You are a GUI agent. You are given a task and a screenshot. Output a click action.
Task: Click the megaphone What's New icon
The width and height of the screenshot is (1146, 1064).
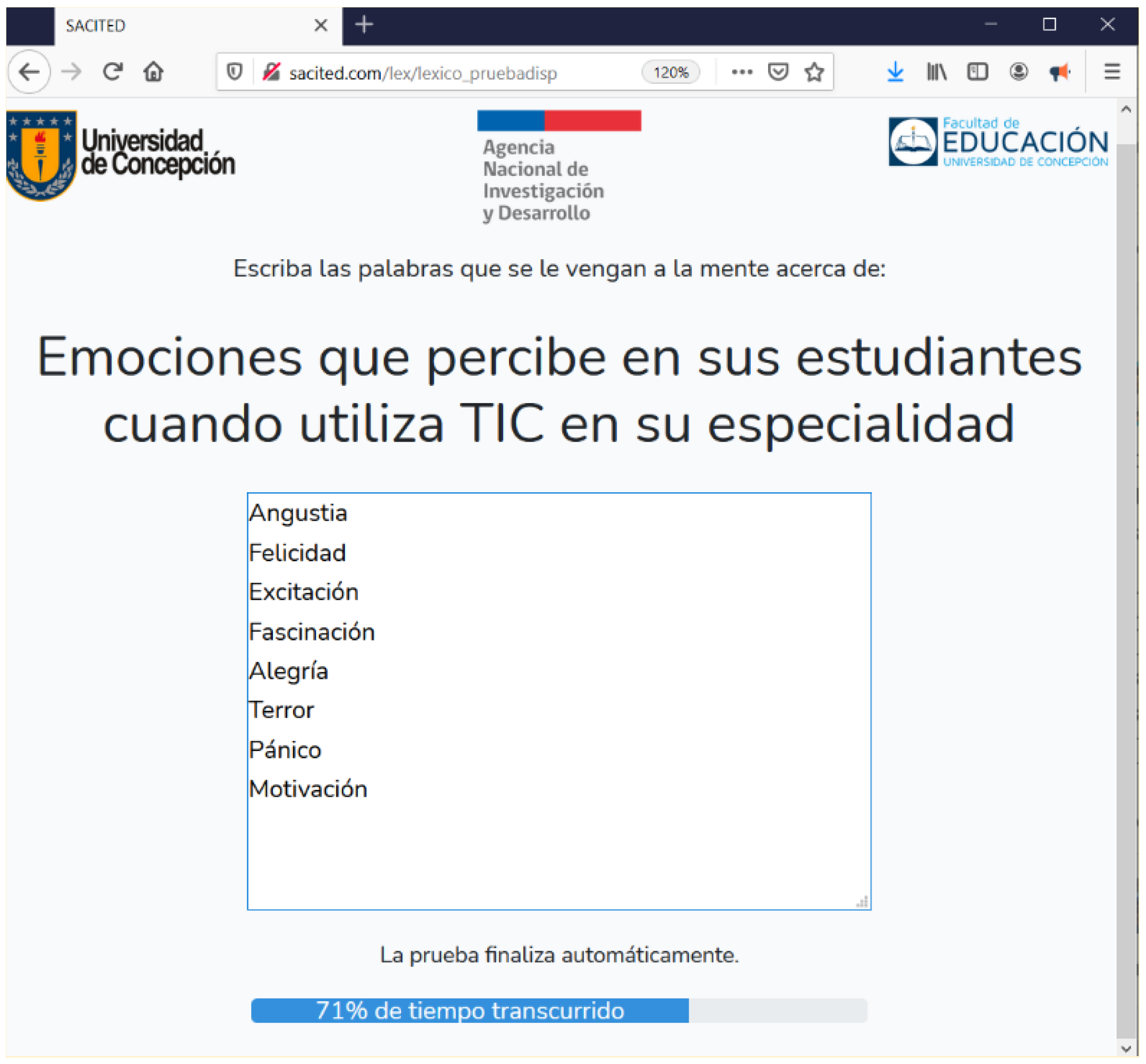1059,73
